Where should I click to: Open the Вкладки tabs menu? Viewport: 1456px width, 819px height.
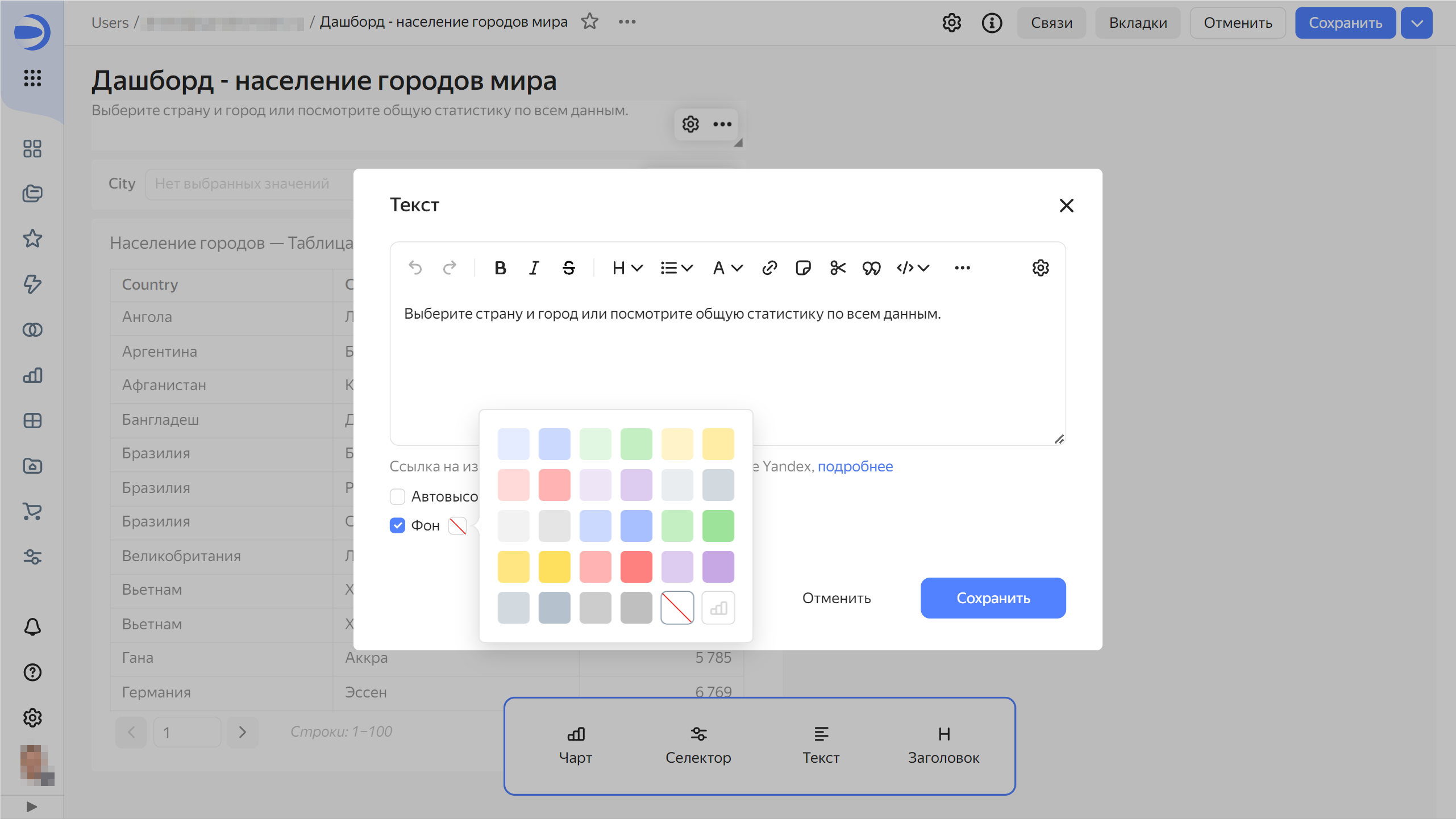(1138, 23)
